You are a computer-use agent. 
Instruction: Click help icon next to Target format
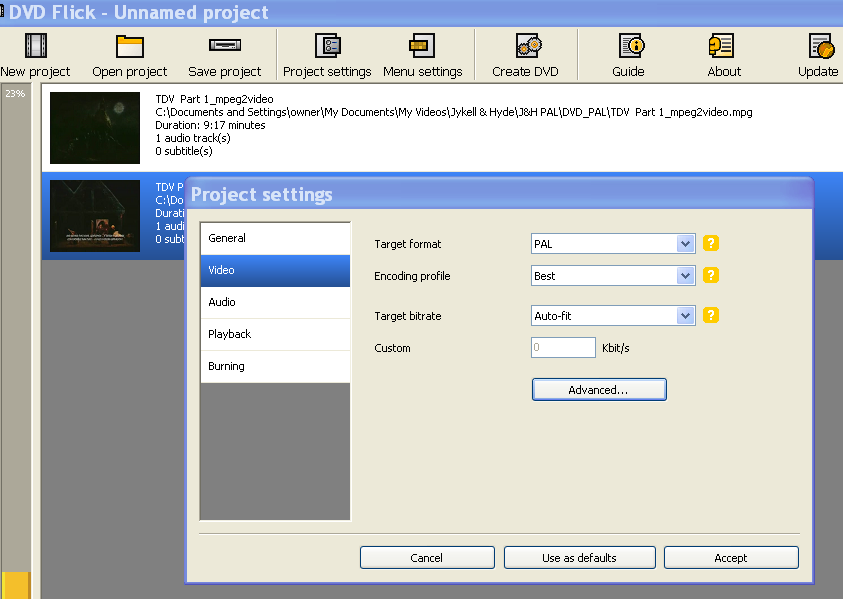tap(711, 244)
